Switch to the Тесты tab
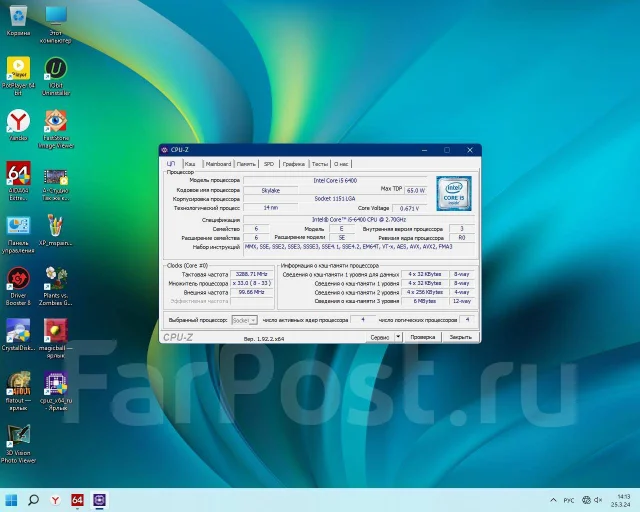Image resolution: width=640 pixels, height=512 pixels. [320, 164]
